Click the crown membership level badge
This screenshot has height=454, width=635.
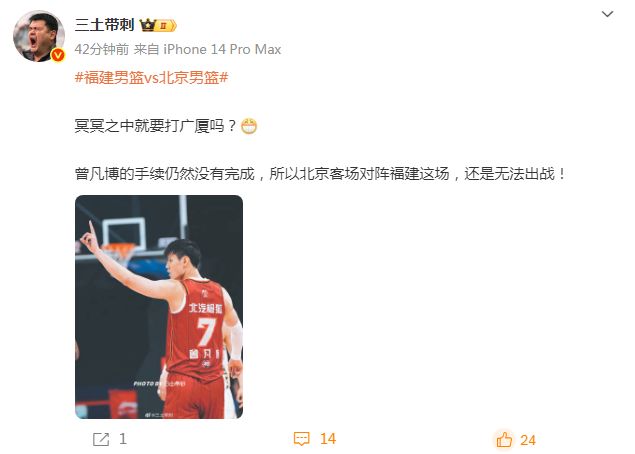[158, 26]
